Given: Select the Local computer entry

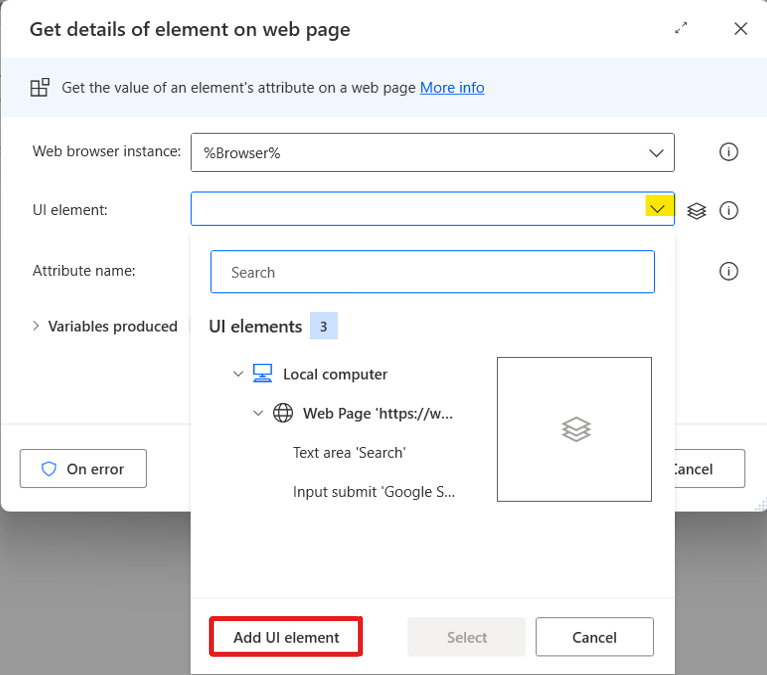Looking at the screenshot, I should (x=335, y=374).
